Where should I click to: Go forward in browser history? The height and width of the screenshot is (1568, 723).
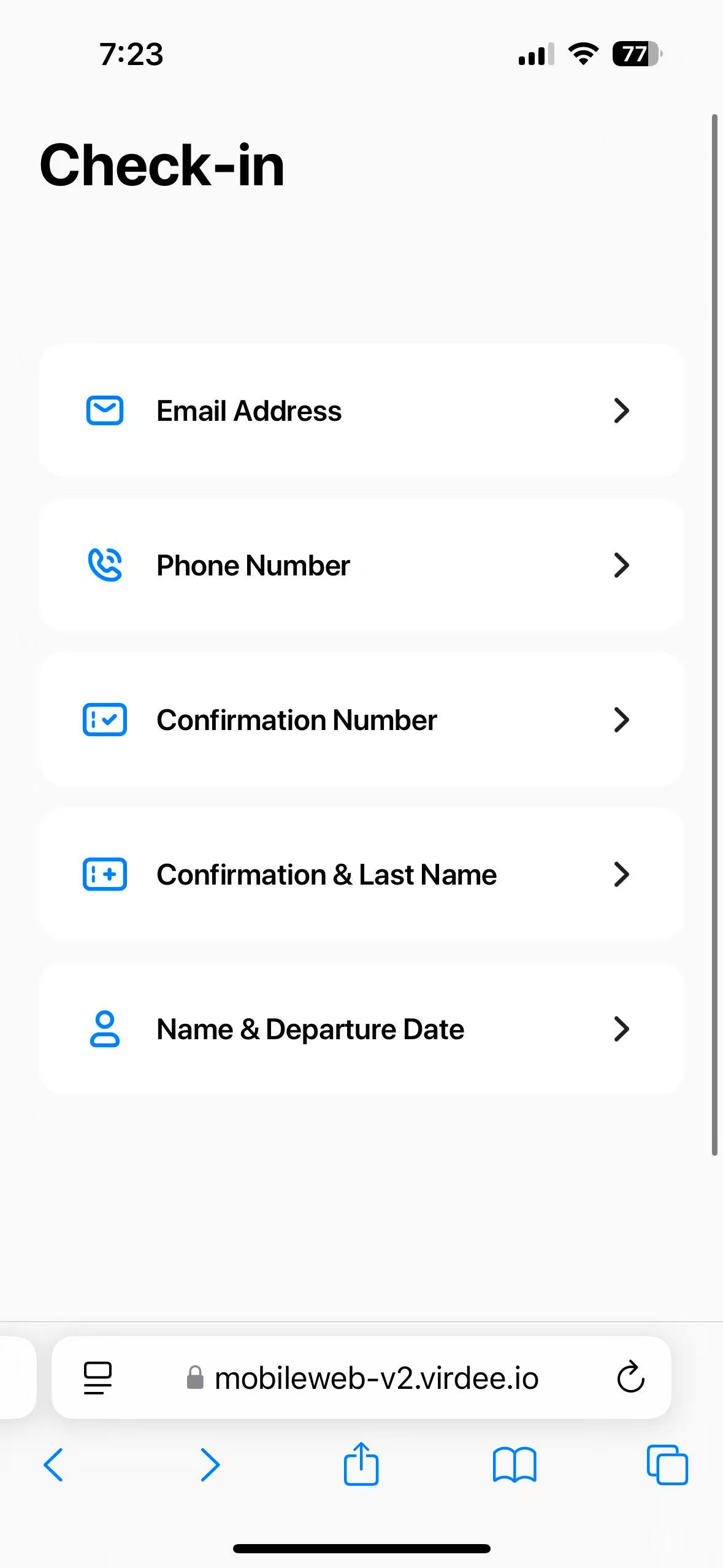(x=210, y=1465)
